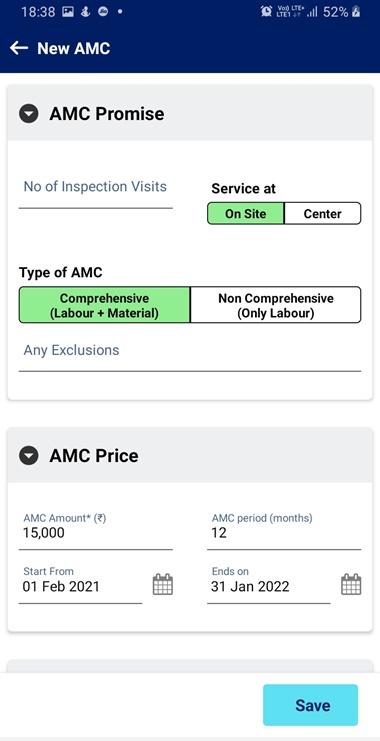Select On Site service option
This screenshot has width=380, height=741.
point(246,214)
